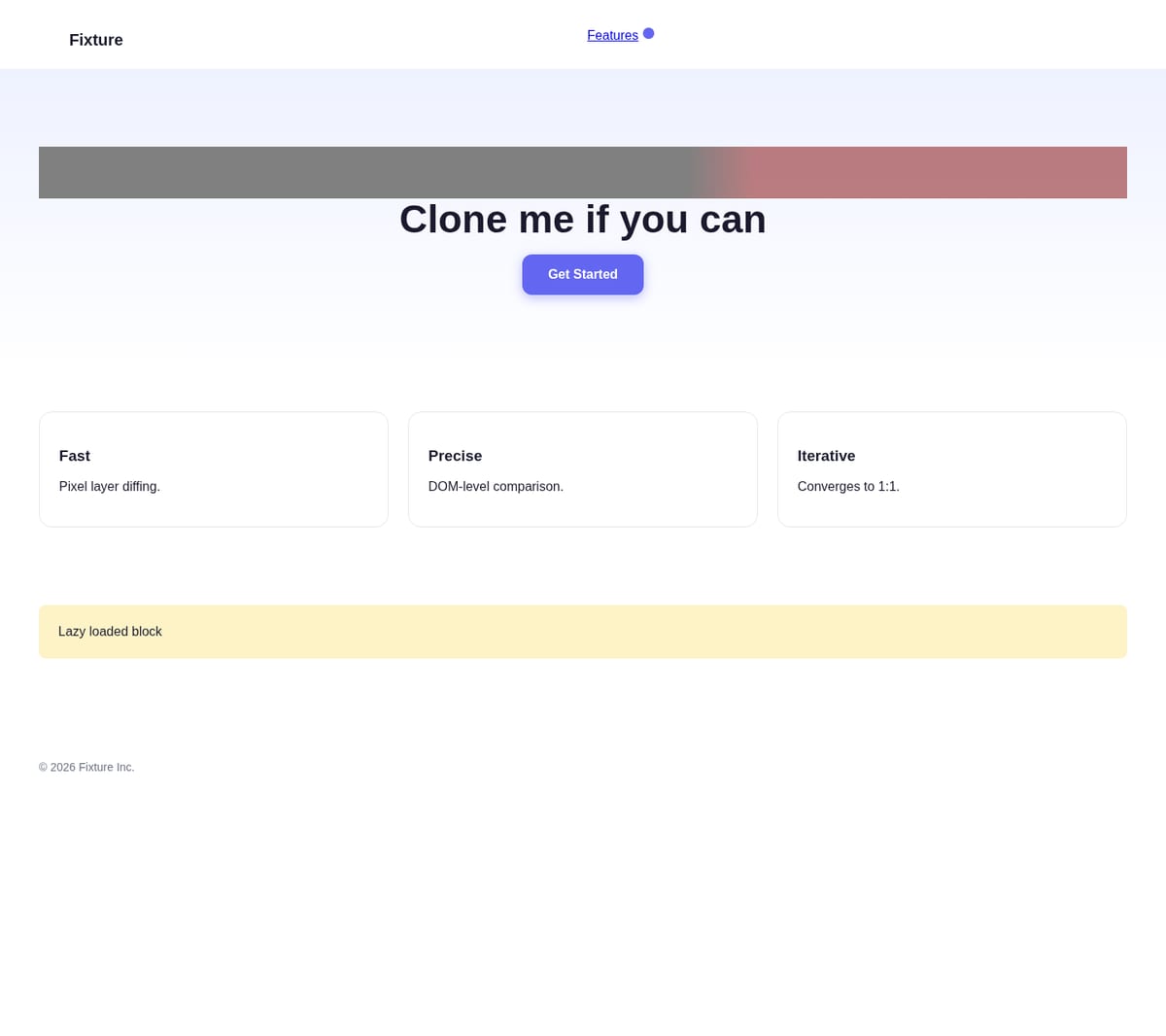The height and width of the screenshot is (1036, 1166).
Task: Click the purple dot beside Features
Action: click(648, 33)
